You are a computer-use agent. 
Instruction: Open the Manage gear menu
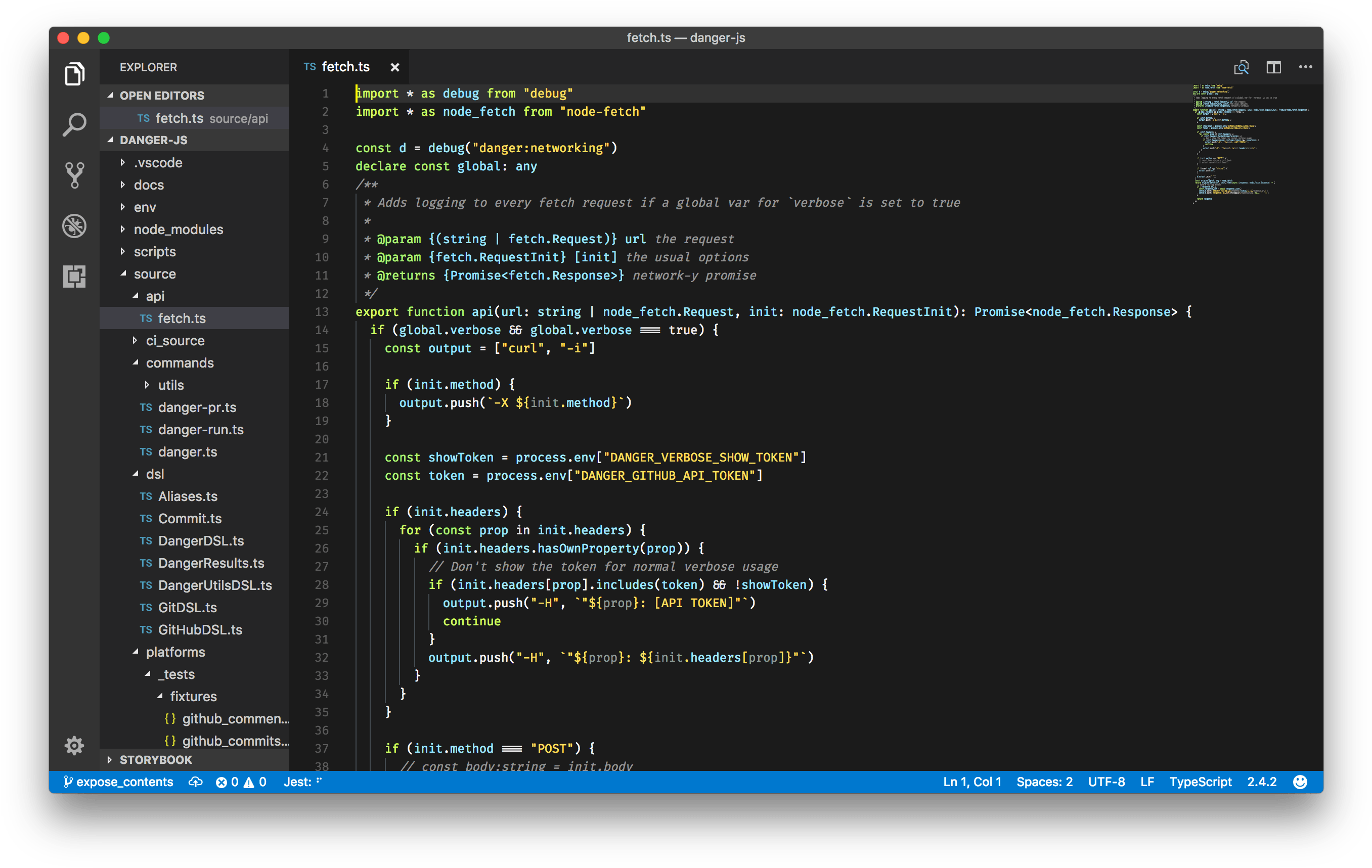74,745
